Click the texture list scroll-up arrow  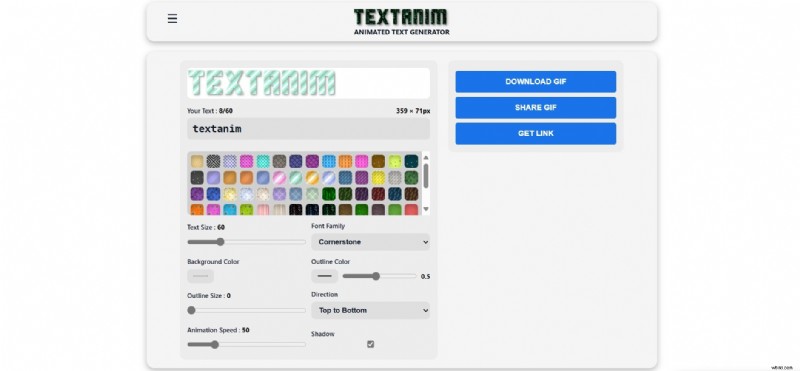426,158
